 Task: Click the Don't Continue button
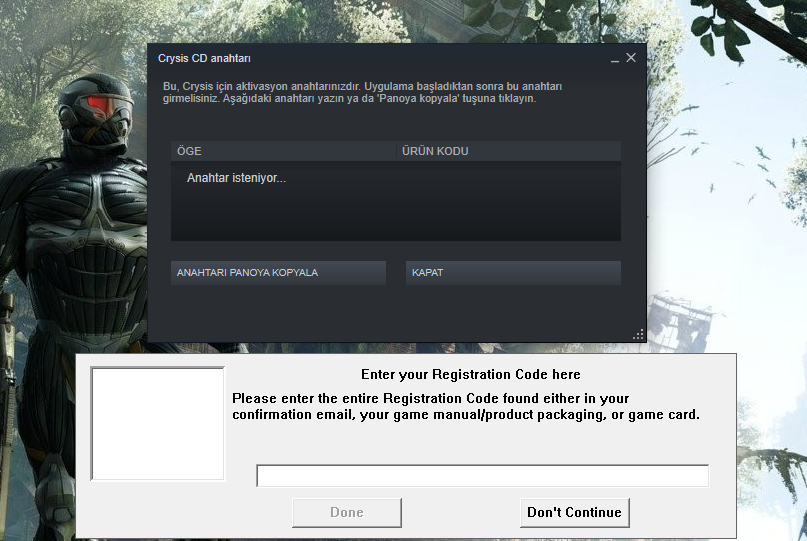(574, 513)
